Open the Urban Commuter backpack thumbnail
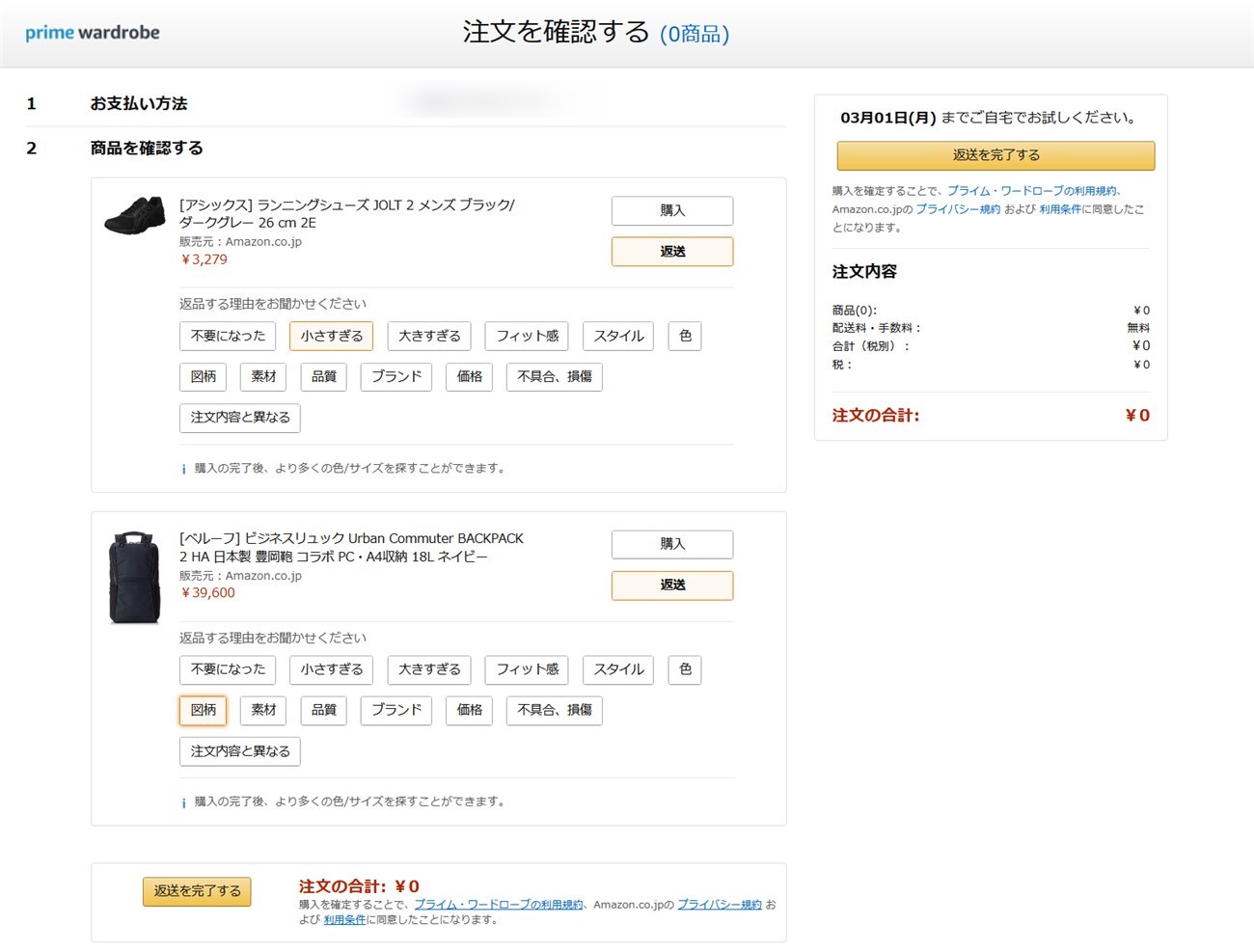 point(135,577)
